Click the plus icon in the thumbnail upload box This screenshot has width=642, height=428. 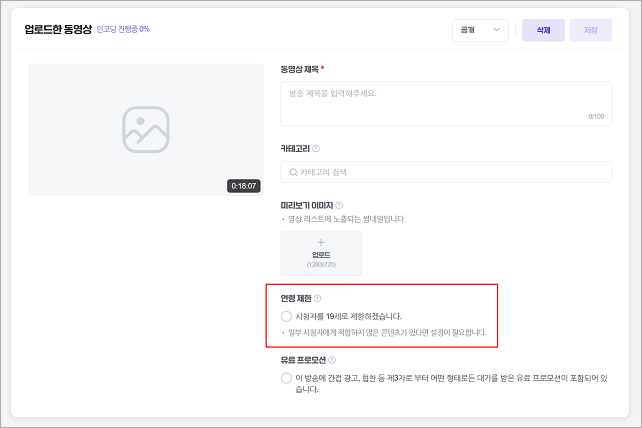(x=321, y=242)
